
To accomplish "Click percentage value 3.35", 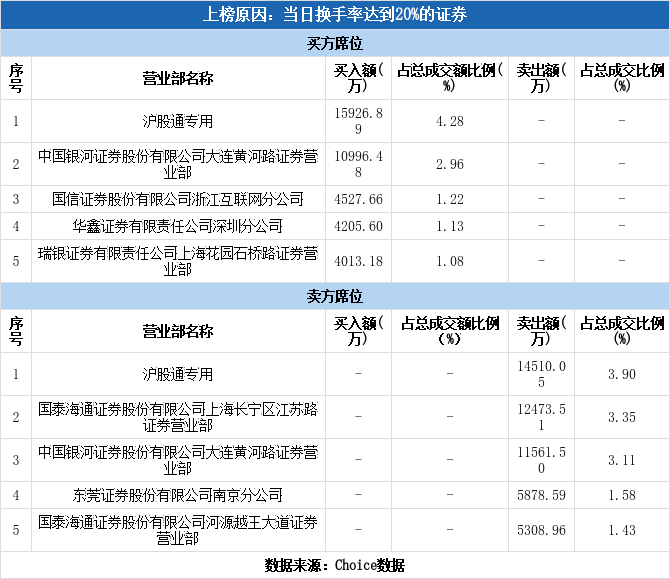I will 622,417.
